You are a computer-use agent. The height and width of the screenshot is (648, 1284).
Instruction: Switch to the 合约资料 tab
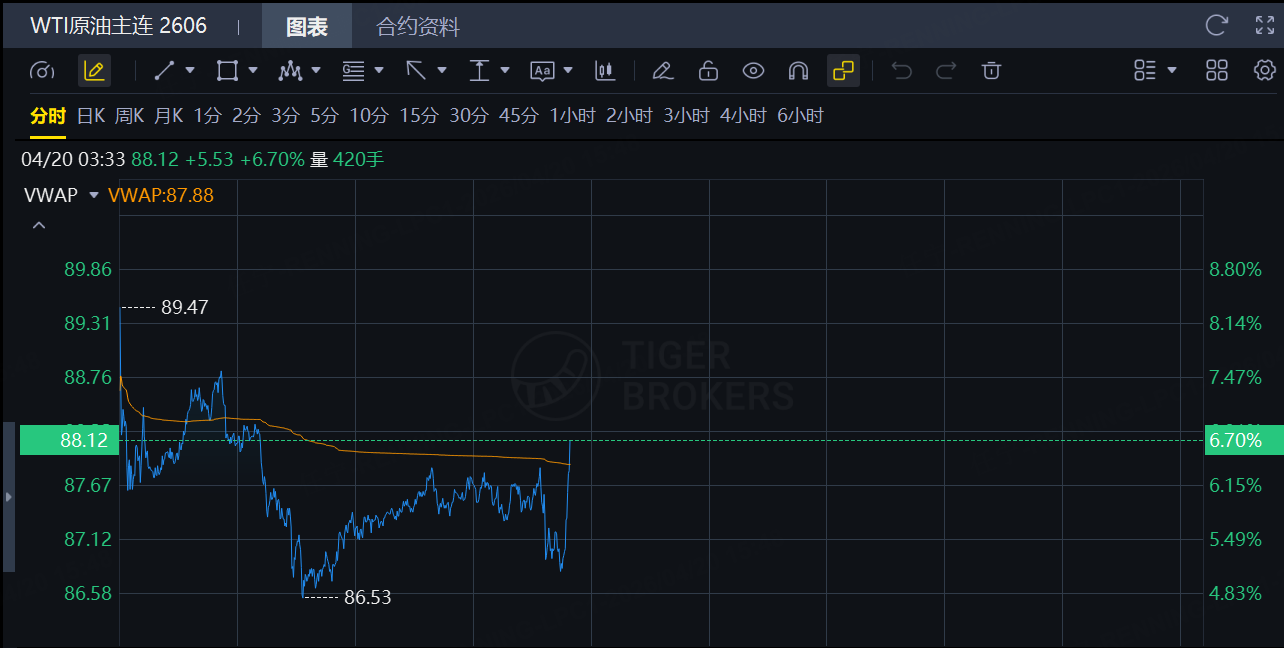(417, 27)
